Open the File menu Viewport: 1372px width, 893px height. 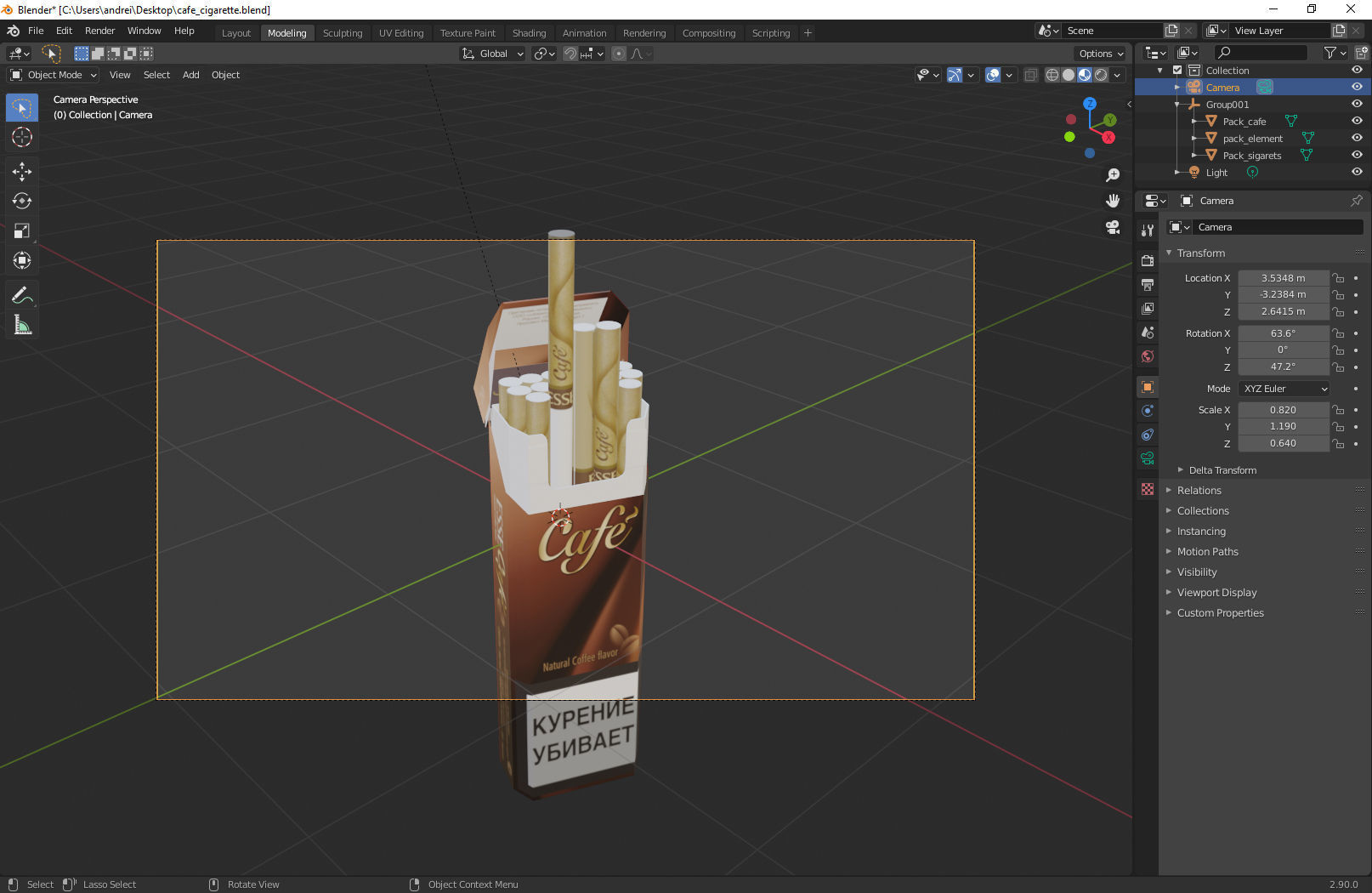click(x=36, y=31)
